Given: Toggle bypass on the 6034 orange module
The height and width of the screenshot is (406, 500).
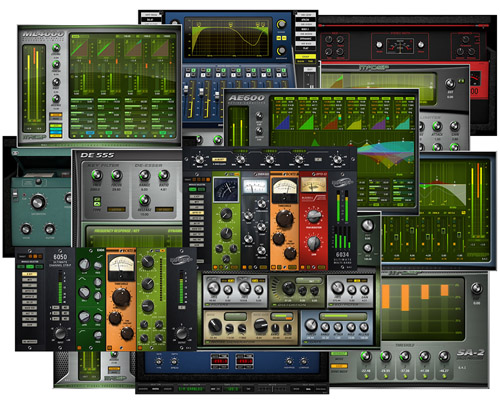Looking at the screenshot, I should (x=273, y=267).
